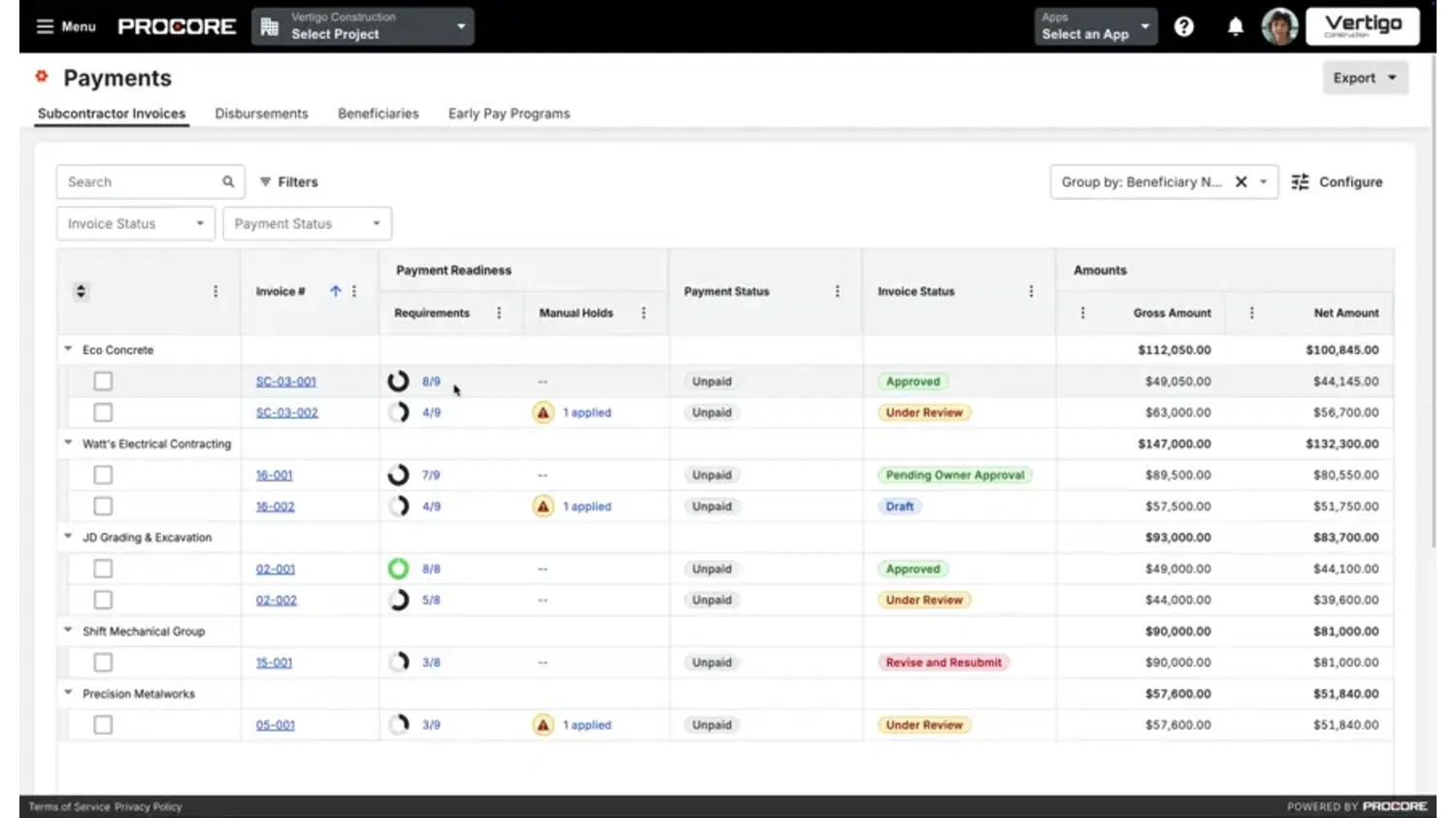Open the Group by dropdown arrow
1456x818 pixels.
[1263, 181]
